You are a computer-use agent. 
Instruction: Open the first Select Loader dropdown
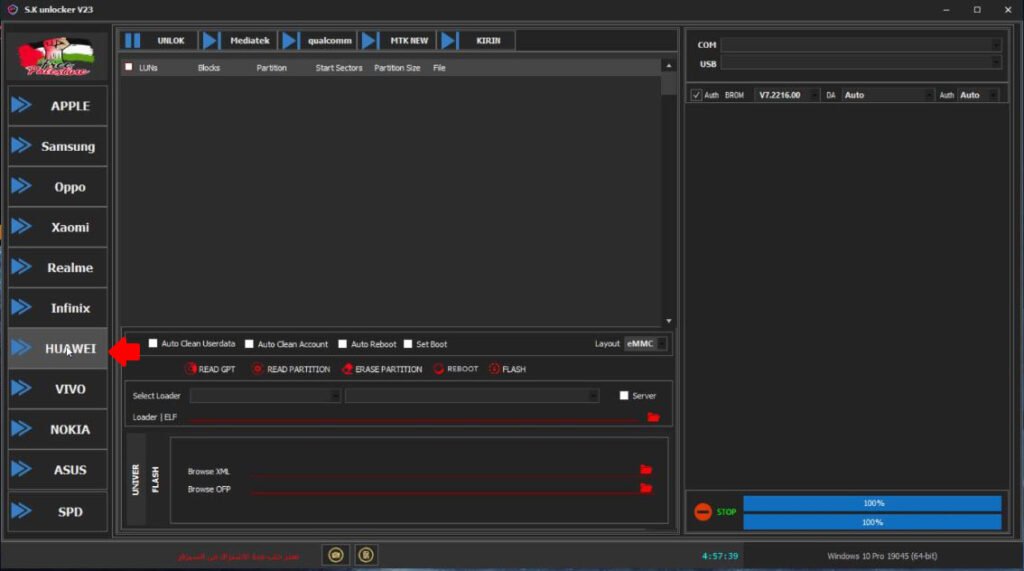tap(264, 396)
